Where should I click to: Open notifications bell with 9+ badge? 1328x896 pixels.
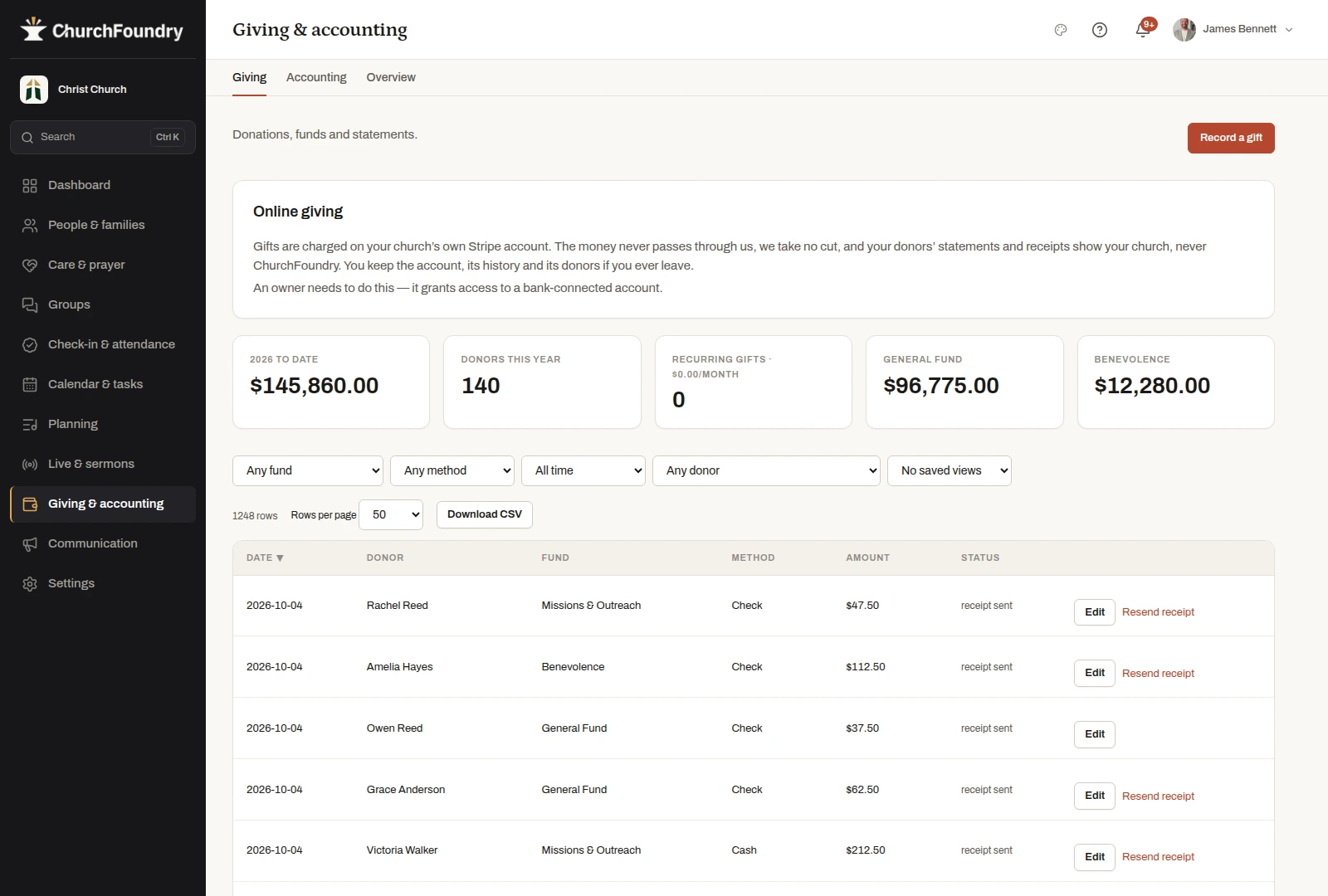coord(1143,30)
